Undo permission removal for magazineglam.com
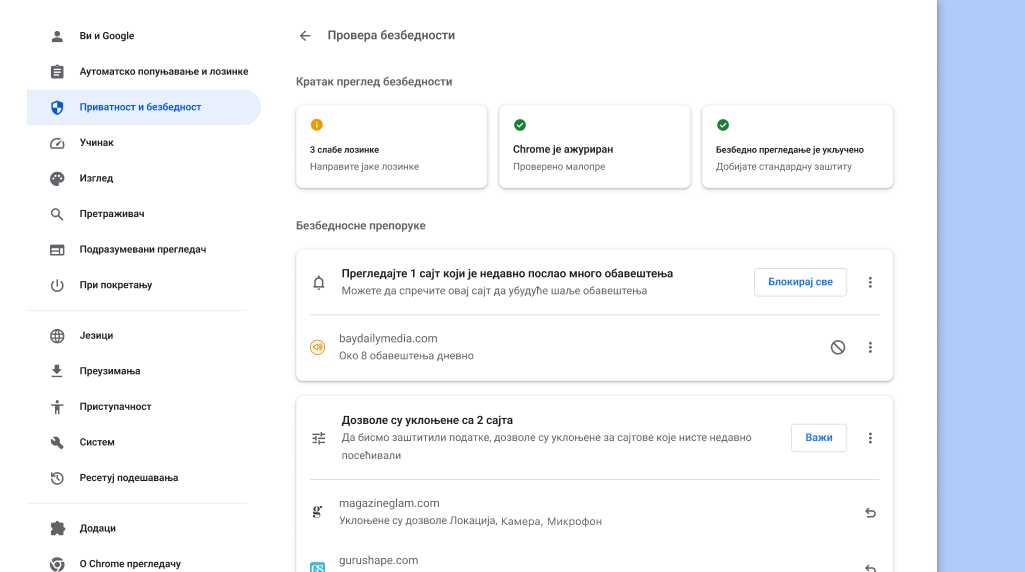Image resolution: width=1025 pixels, height=572 pixels. pyautogui.click(x=869, y=513)
